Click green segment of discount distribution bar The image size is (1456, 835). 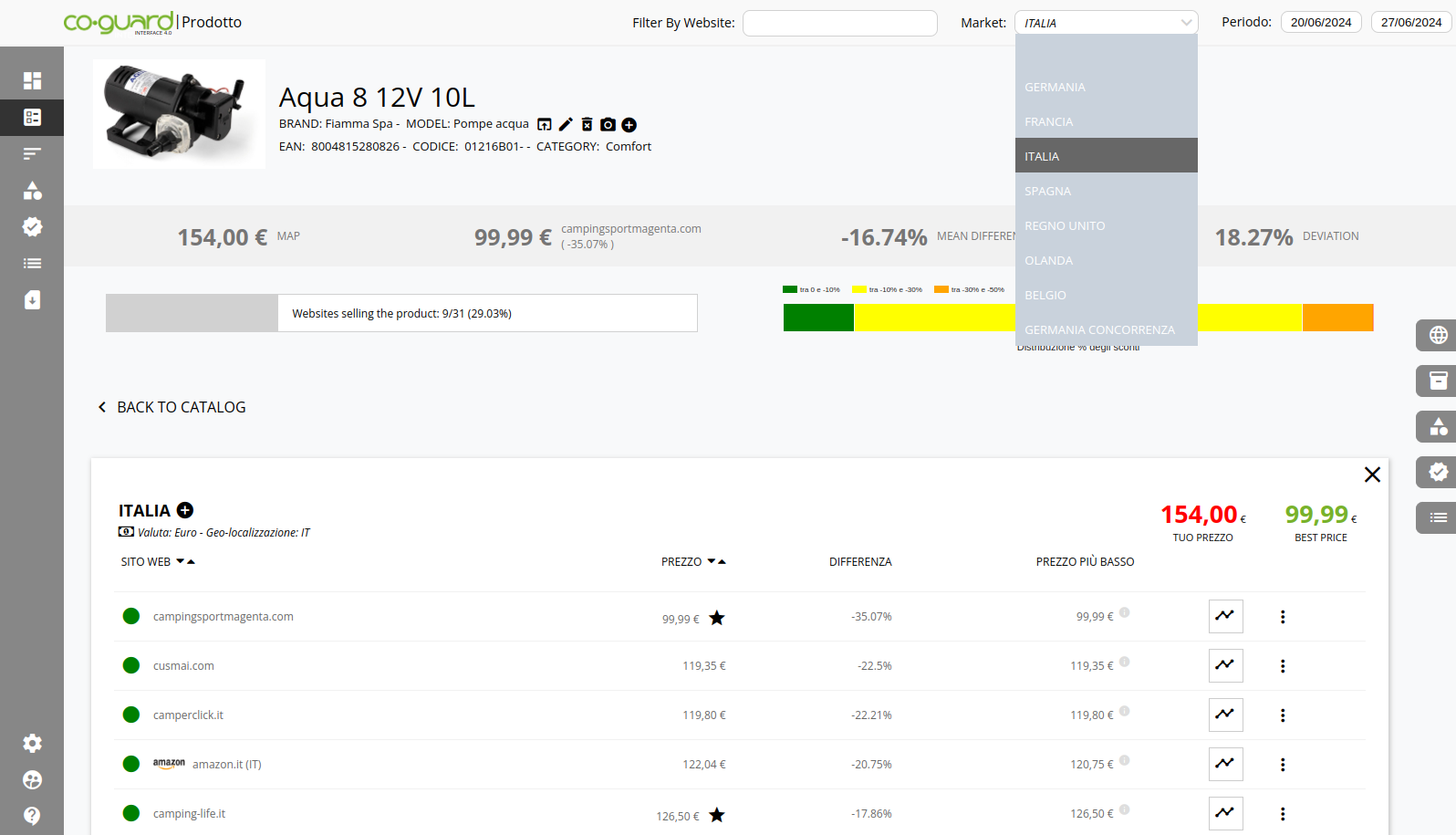pyautogui.click(x=818, y=318)
